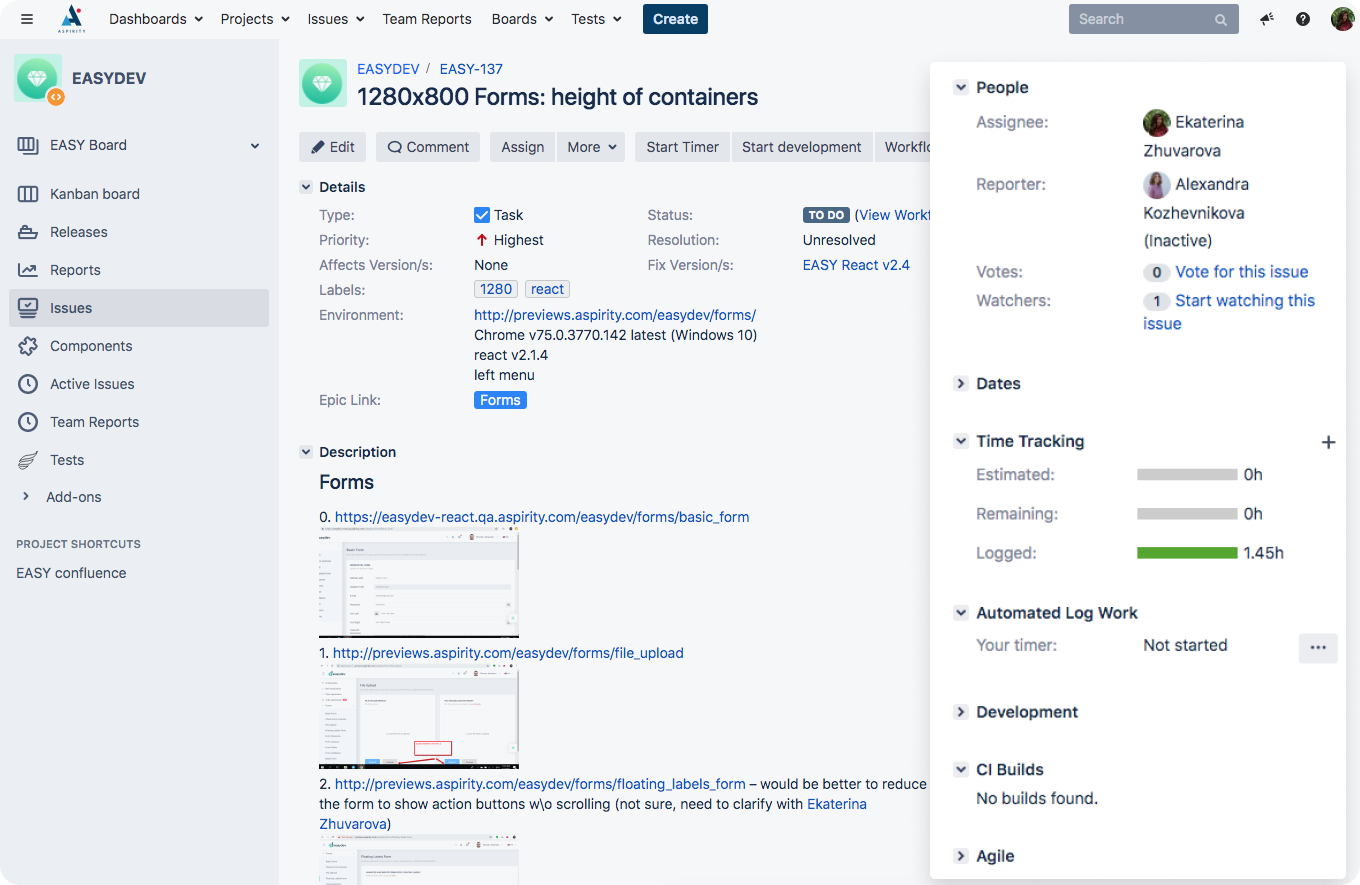This screenshot has width=1360, height=885.
Task: Collapse the People section
Action: [961, 88]
